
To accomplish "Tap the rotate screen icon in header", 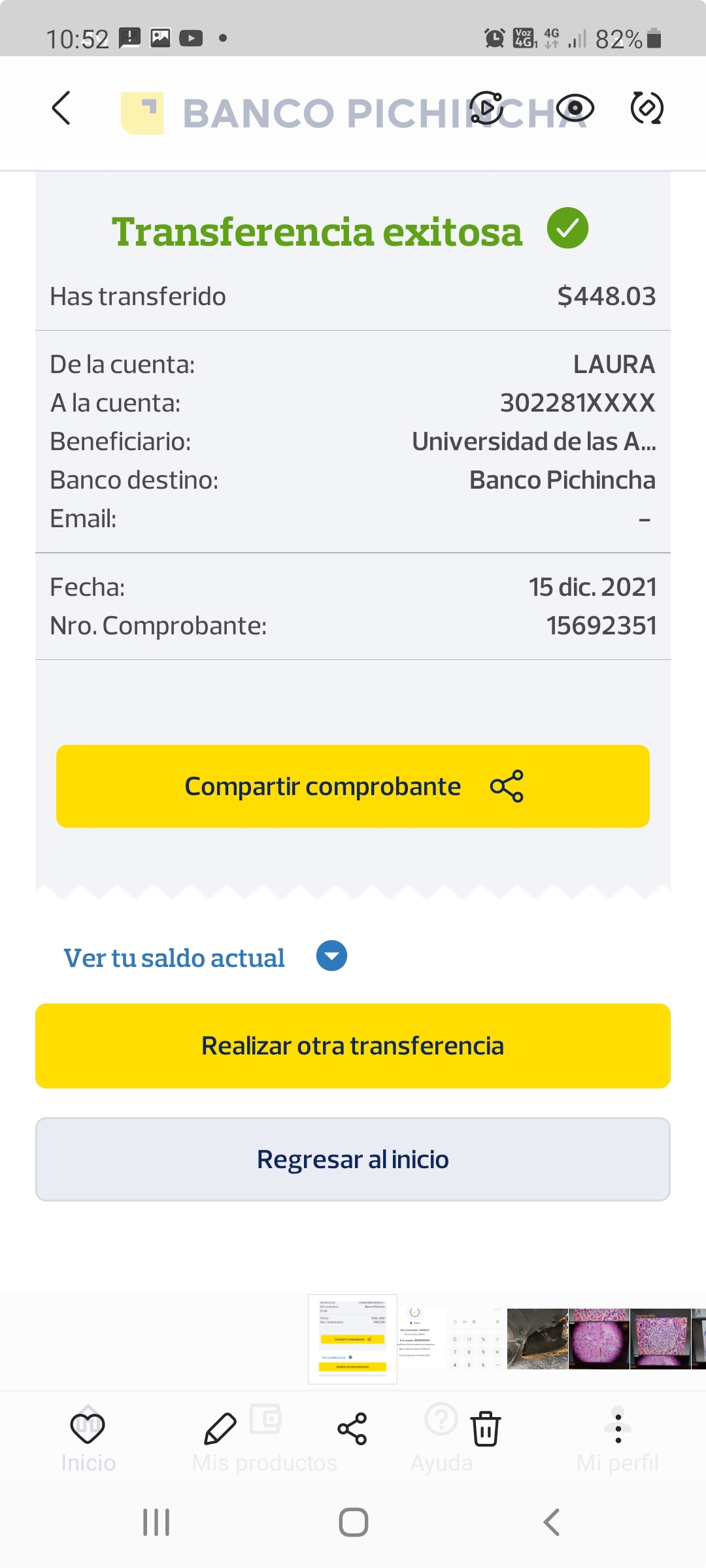I will tap(647, 108).
